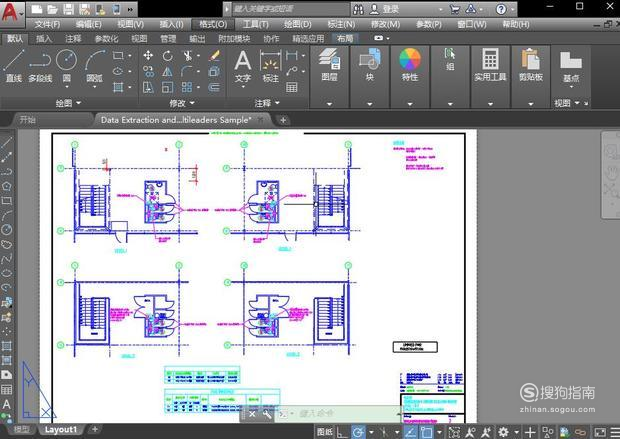Open the dropdown arrow under 块 panel
Viewport: 620px width, 439px height.
370,104
